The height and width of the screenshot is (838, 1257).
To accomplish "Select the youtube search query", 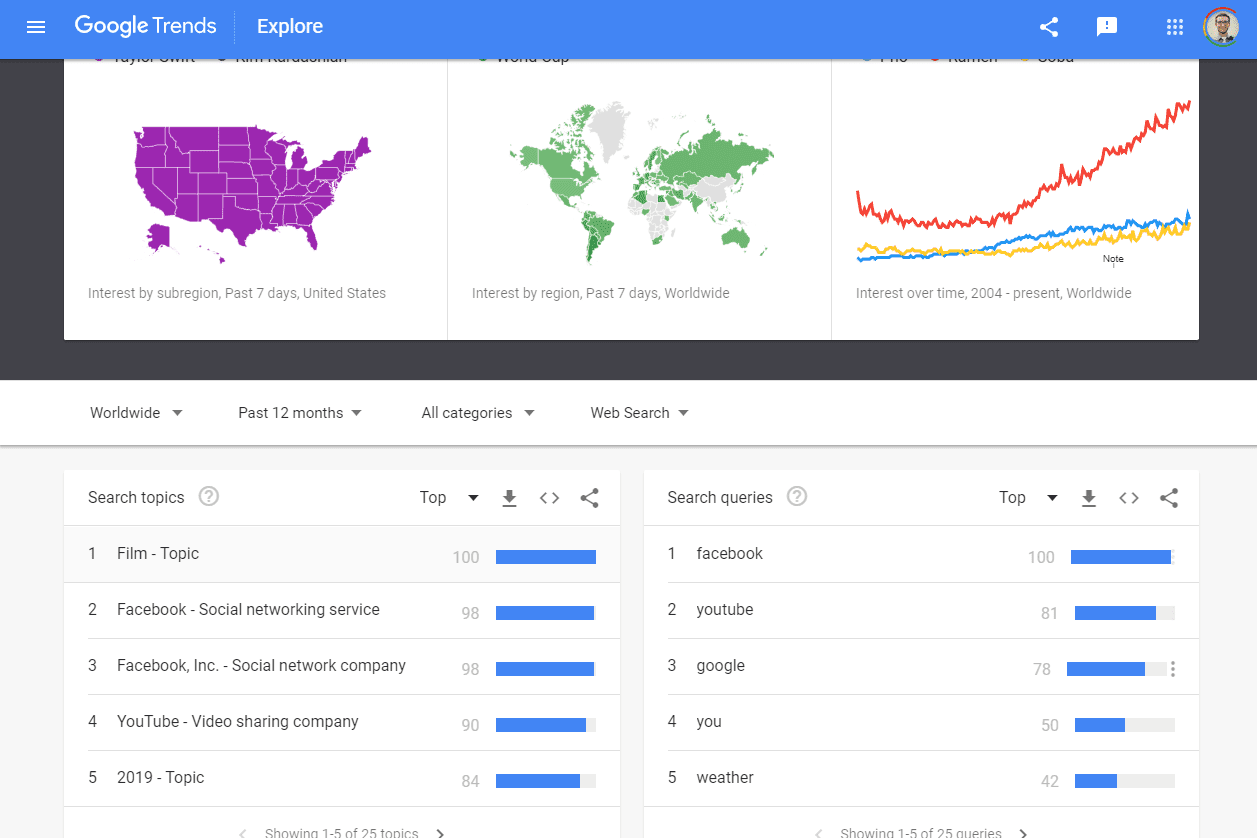I will [x=725, y=610].
